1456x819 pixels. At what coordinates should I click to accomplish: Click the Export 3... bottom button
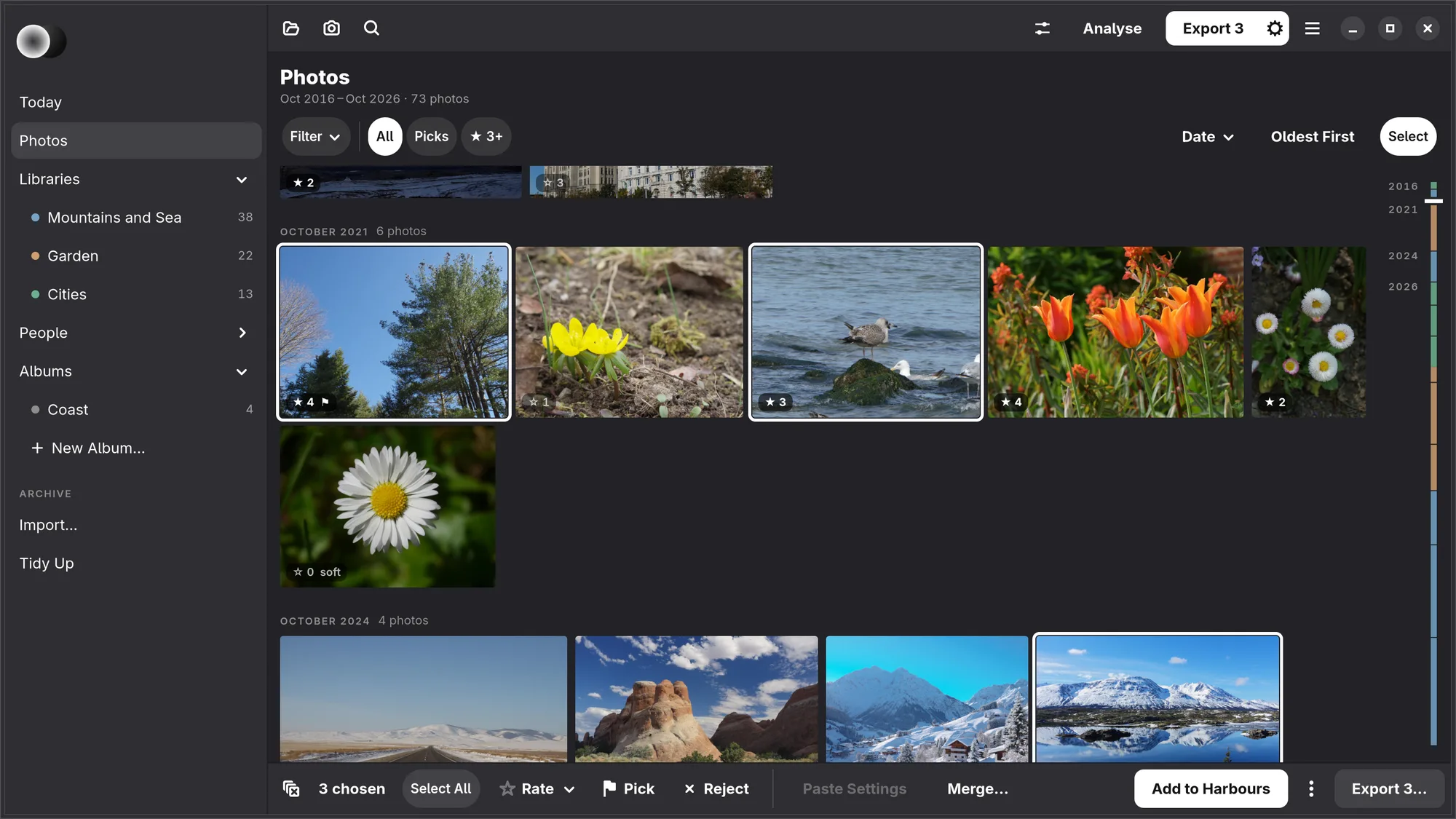(1389, 788)
